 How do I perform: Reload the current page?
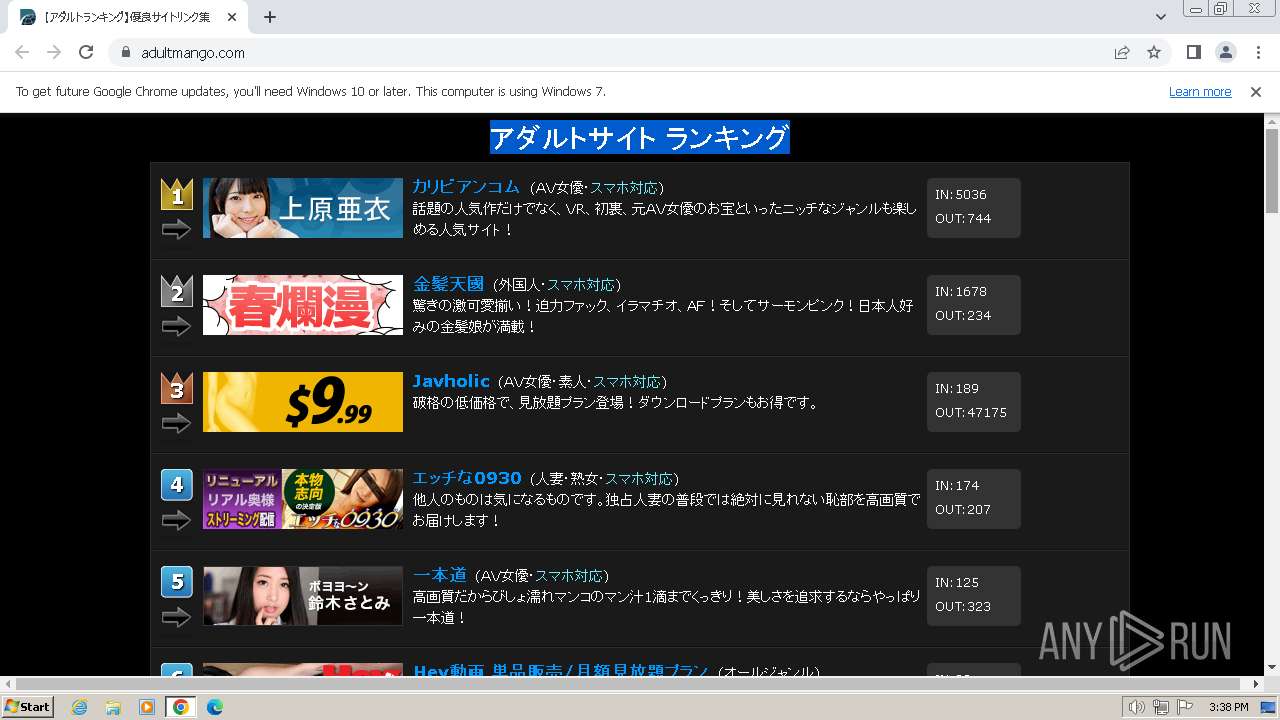pyautogui.click(x=86, y=52)
